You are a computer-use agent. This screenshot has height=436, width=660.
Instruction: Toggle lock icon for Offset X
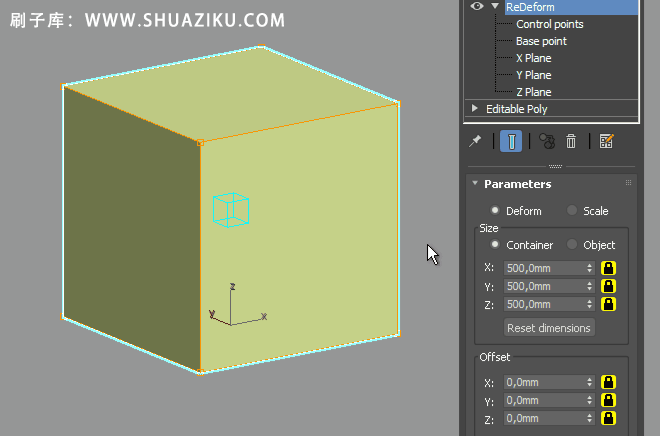click(607, 382)
